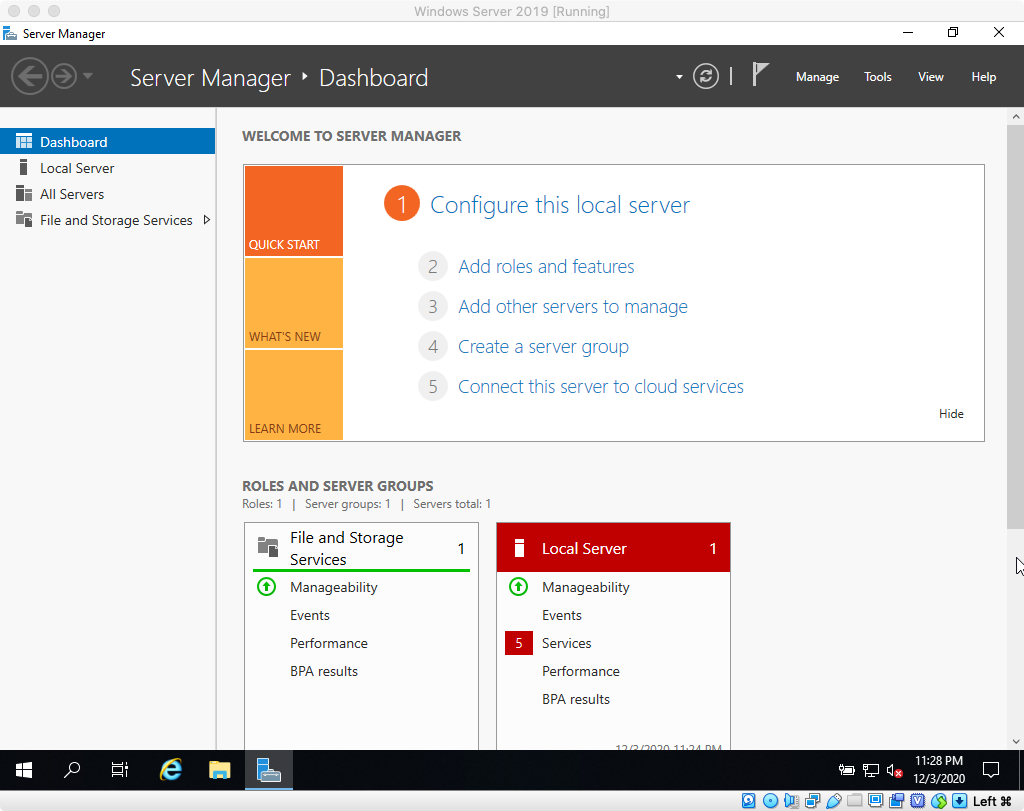Click the File and Storage Services sidebar icon
The height and width of the screenshot is (811, 1024).
point(24,219)
